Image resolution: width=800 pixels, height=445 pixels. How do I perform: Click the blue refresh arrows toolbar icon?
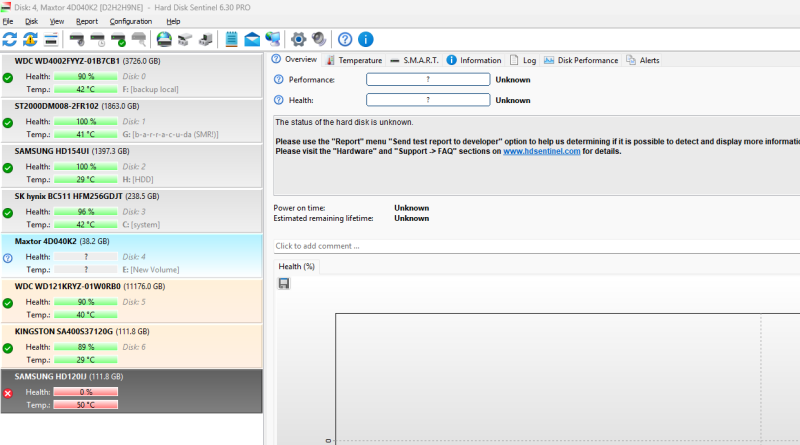click(x=10, y=39)
